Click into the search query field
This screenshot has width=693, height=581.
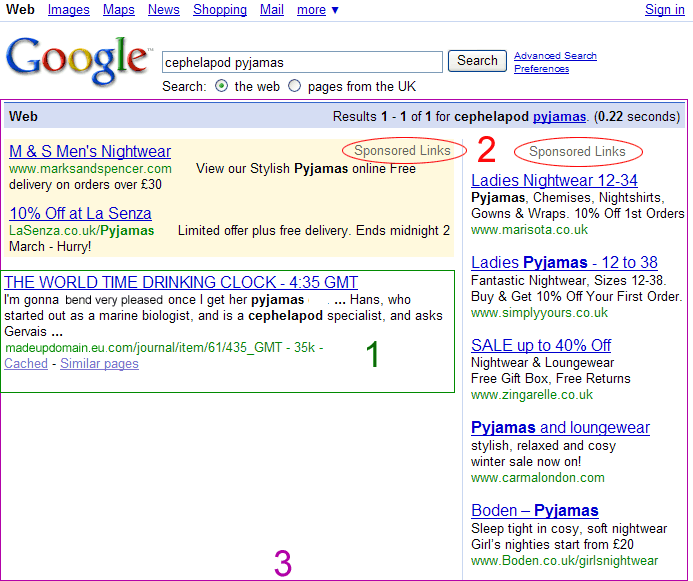coord(302,62)
